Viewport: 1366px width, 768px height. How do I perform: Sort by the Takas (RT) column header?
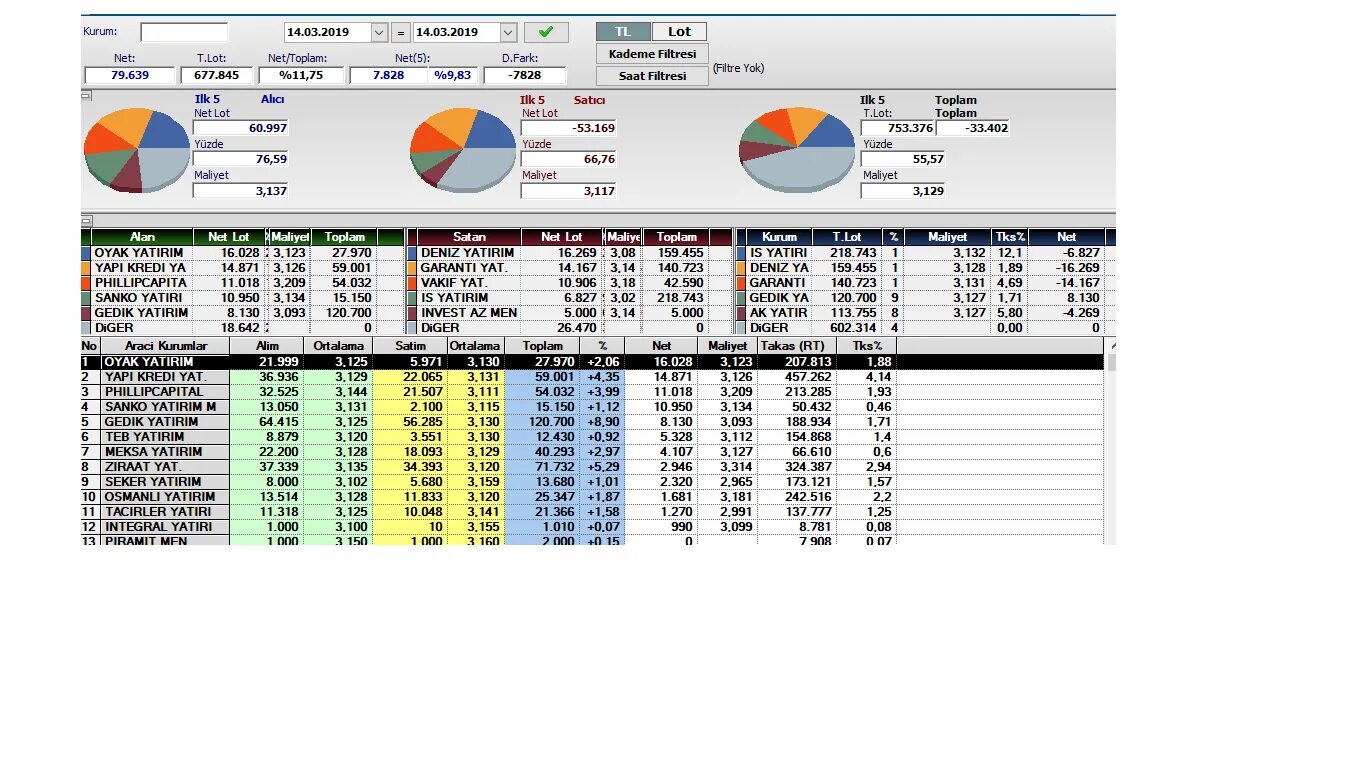[797, 345]
